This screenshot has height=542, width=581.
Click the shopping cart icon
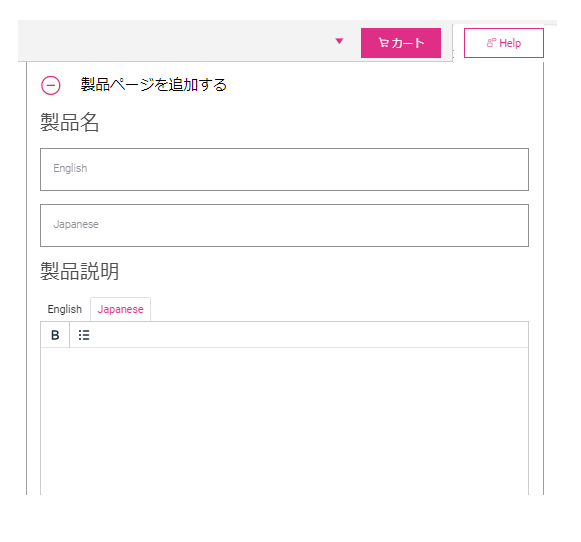(x=384, y=43)
